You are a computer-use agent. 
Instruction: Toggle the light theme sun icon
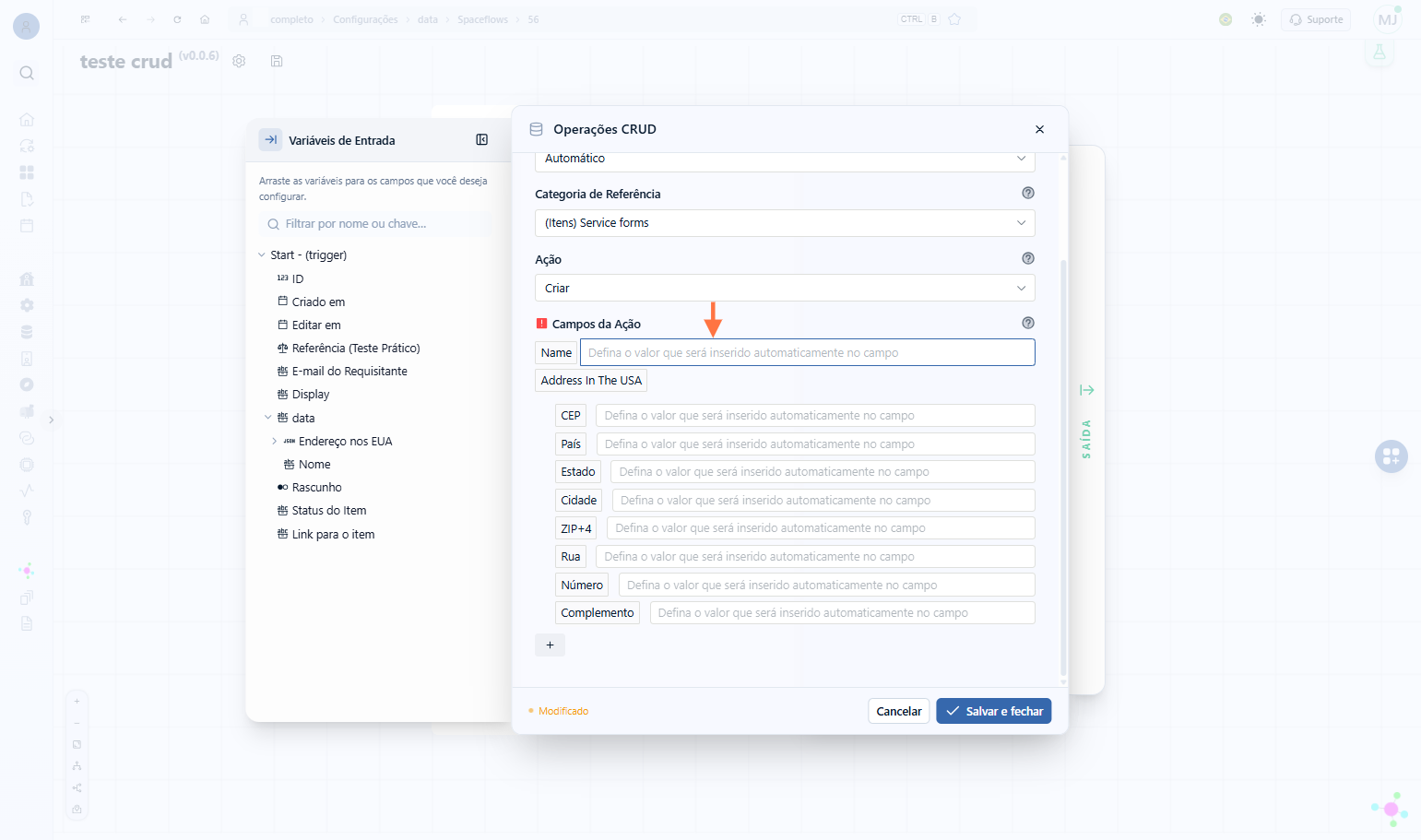pyautogui.click(x=1259, y=19)
